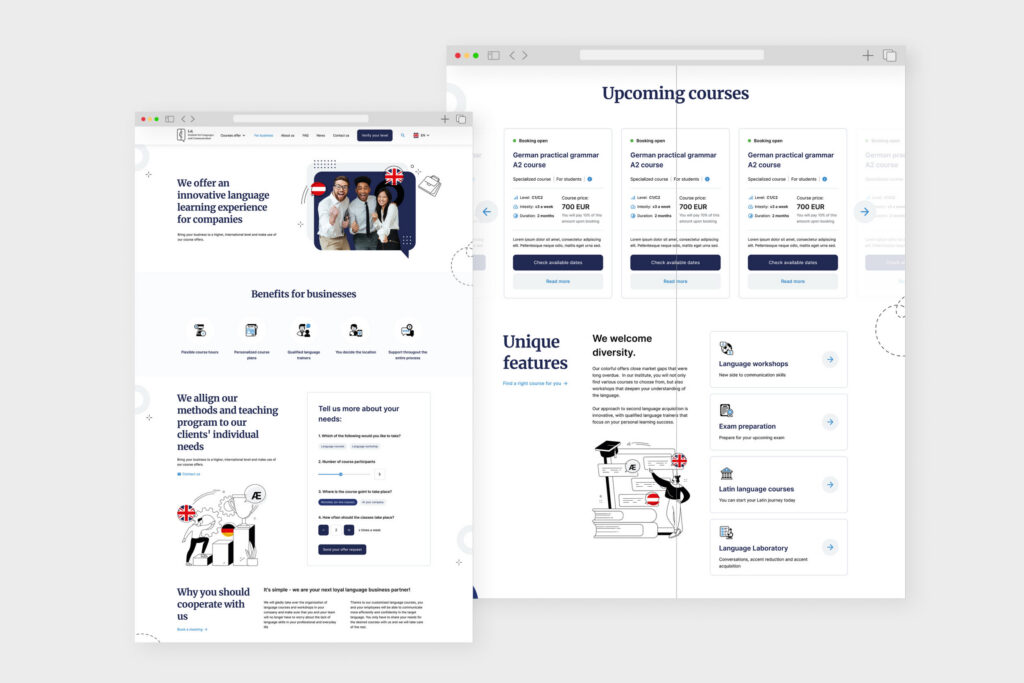Increase class frequency with the plus button

[349, 530]
